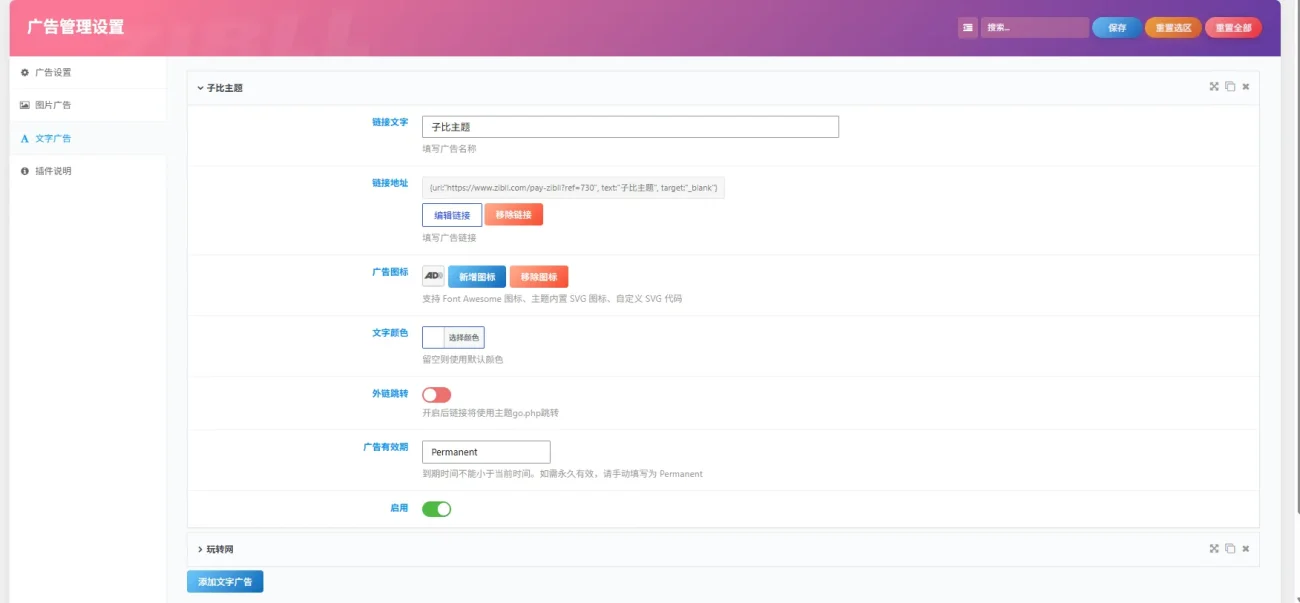
Task: Click the duplicate icon on the 玩转网 row
Action: point(1230,548)
